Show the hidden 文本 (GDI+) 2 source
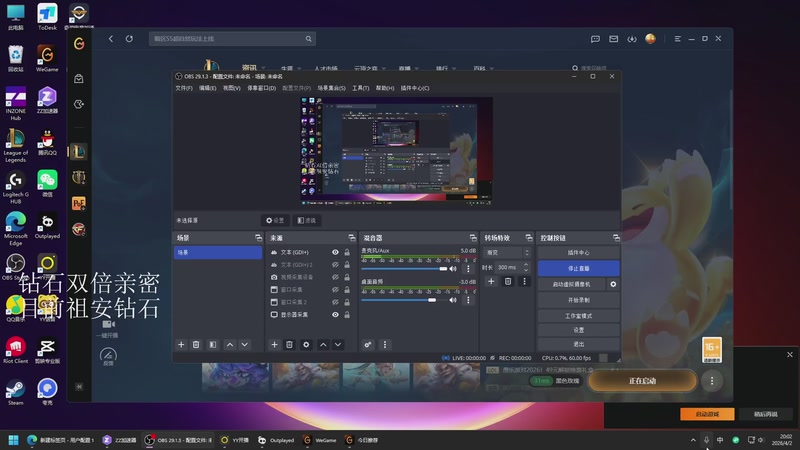 (x=335, y=265)
